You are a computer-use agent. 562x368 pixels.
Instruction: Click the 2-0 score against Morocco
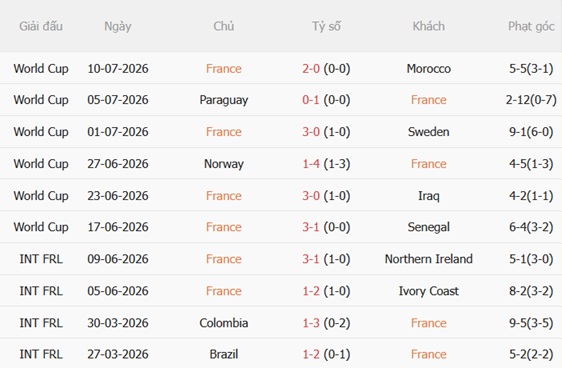click(311, 68)
